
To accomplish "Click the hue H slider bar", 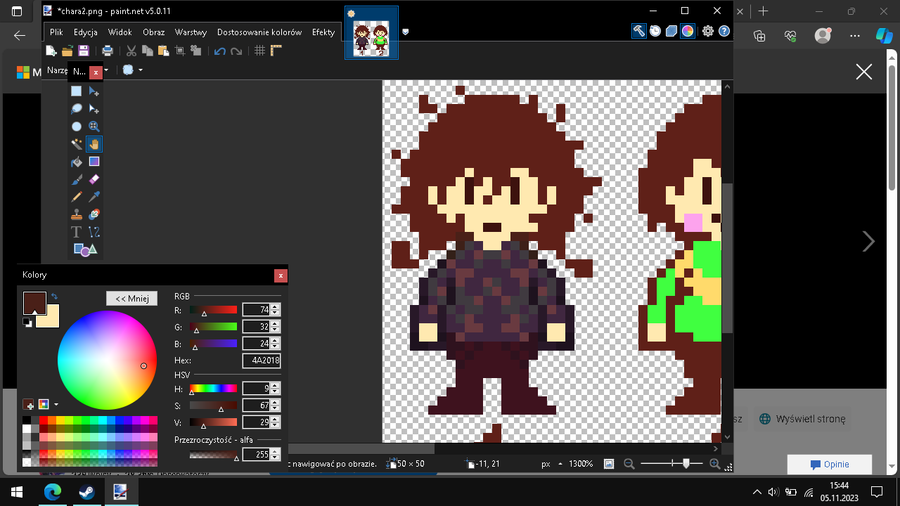I will pyautogui.click(x=213, y=388).
